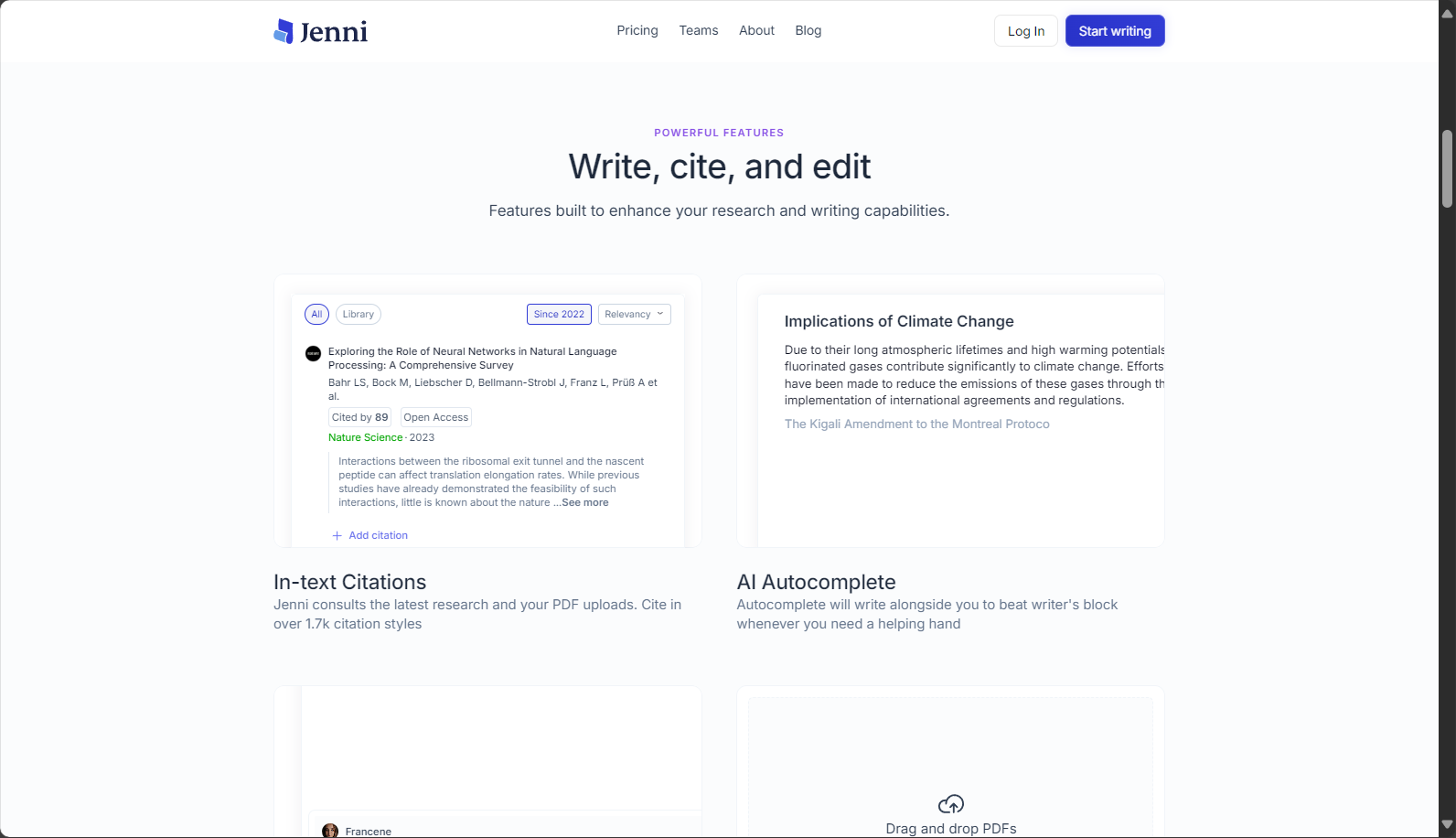The width and height of the screenshot is (1456, 838).
Task: Click Francene's profile avatar
Action: coord(330,831)
